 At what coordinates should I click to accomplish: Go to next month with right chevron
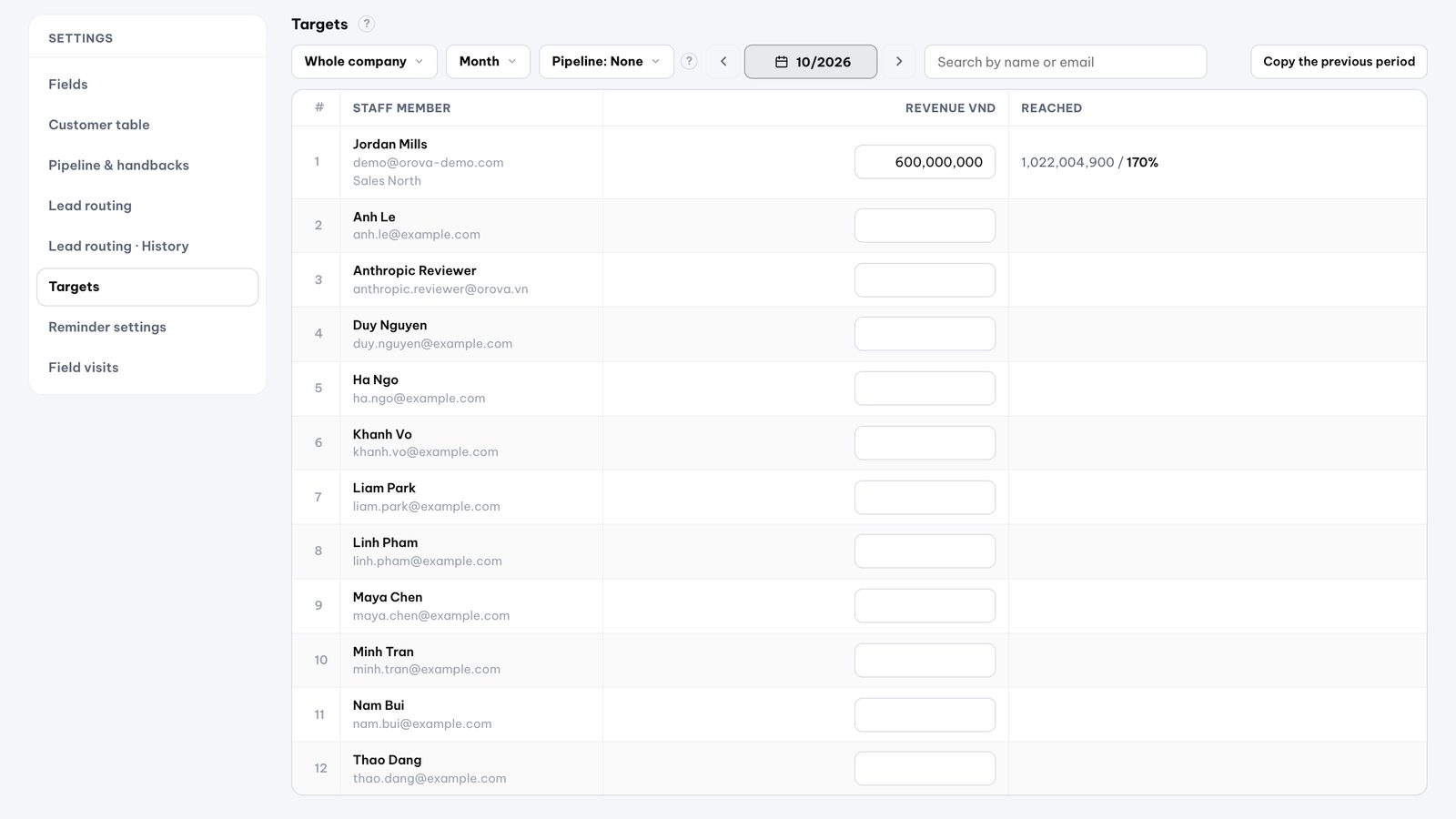point(899,61)
